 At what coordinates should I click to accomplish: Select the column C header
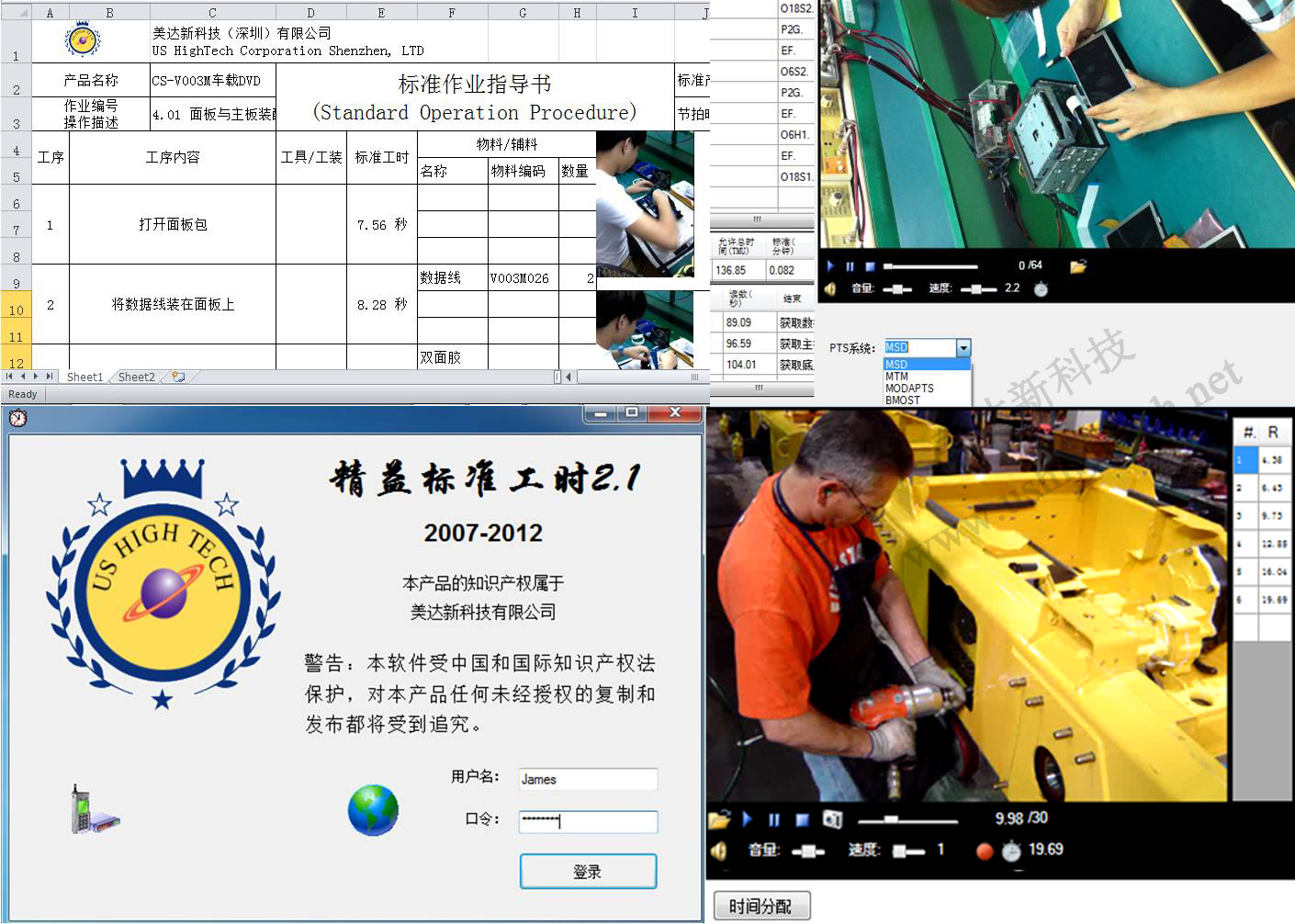(212, 13)
